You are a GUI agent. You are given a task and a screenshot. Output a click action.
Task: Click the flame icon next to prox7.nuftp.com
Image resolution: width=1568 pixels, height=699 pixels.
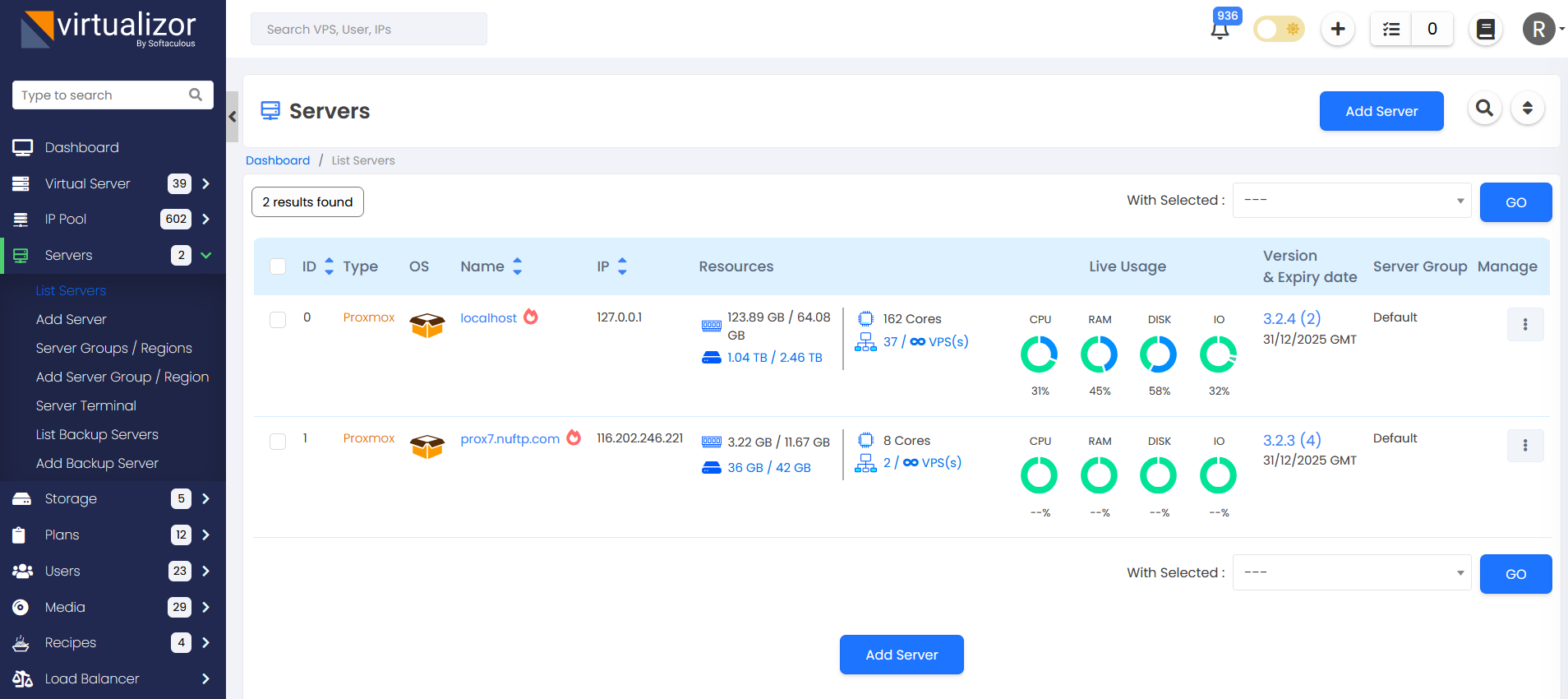574,437
